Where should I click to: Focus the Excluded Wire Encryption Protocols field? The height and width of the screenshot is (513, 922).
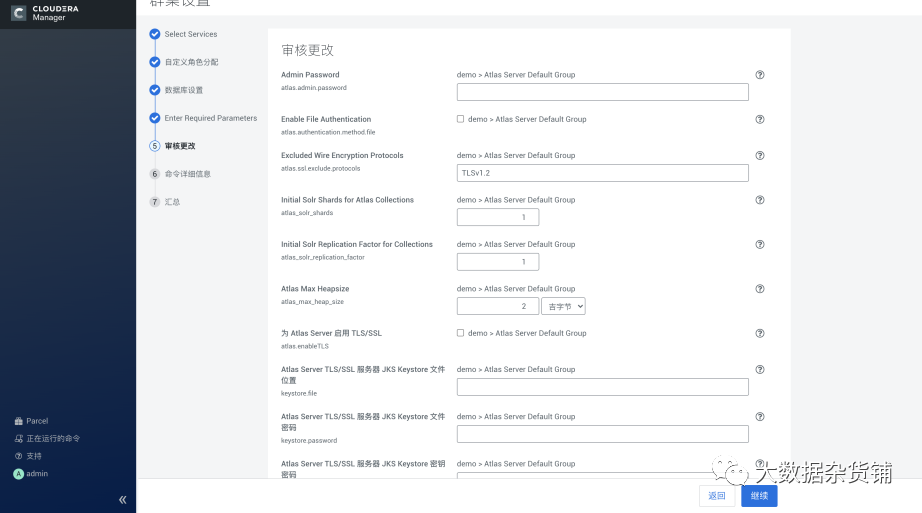click(x=602, y=173)
